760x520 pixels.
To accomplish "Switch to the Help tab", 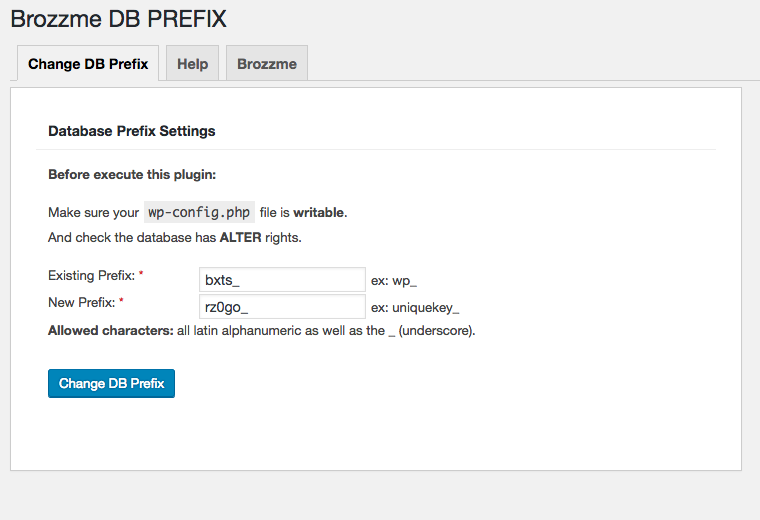I will coord(192,63).
